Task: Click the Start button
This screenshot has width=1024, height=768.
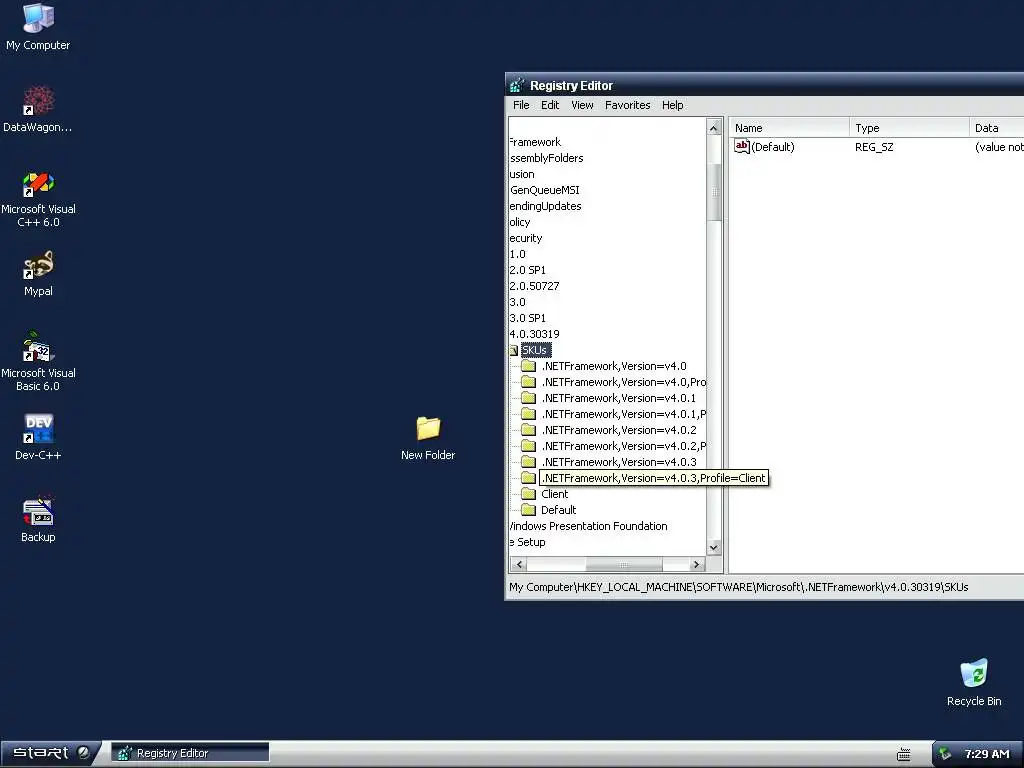Action: [x=50, y=753]
